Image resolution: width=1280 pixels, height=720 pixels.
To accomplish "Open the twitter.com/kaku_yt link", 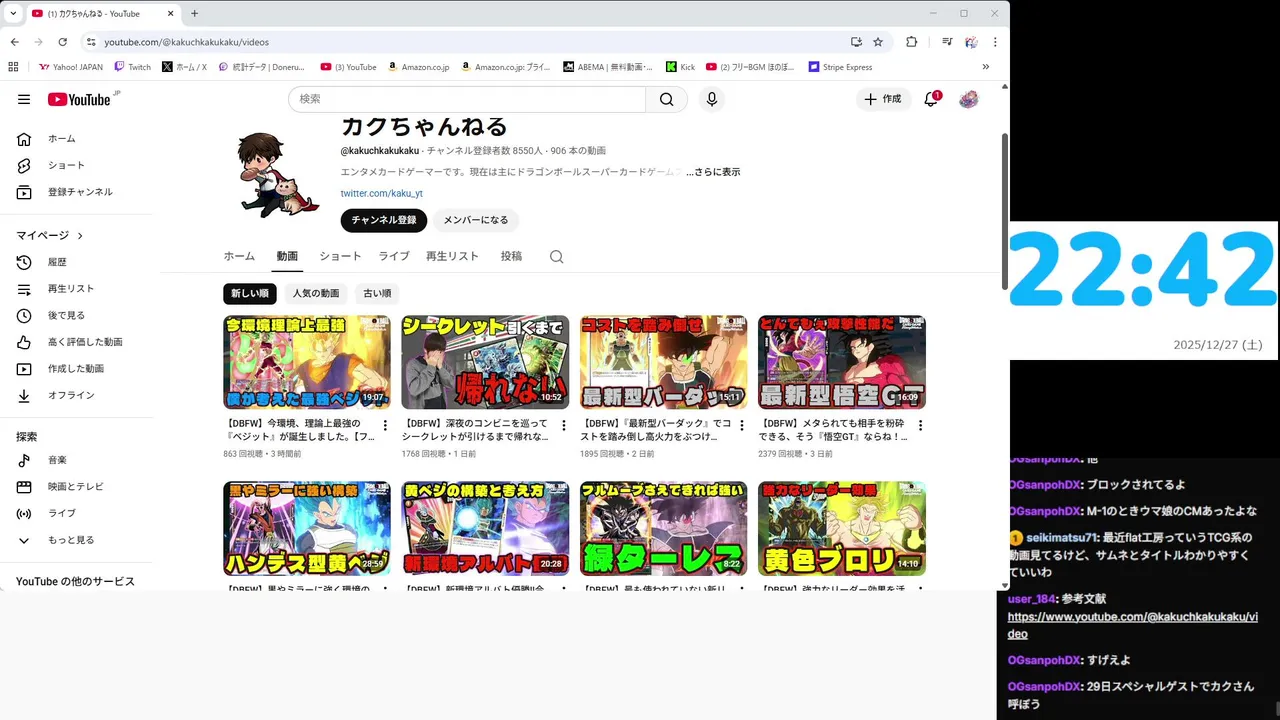I will 382,193.
